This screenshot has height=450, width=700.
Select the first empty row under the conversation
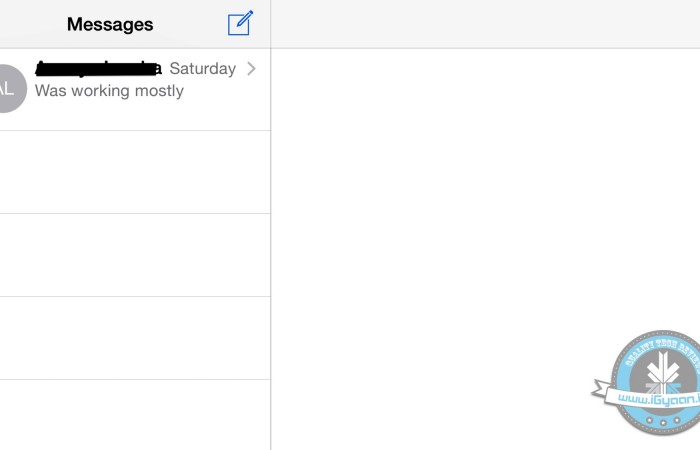135,172
